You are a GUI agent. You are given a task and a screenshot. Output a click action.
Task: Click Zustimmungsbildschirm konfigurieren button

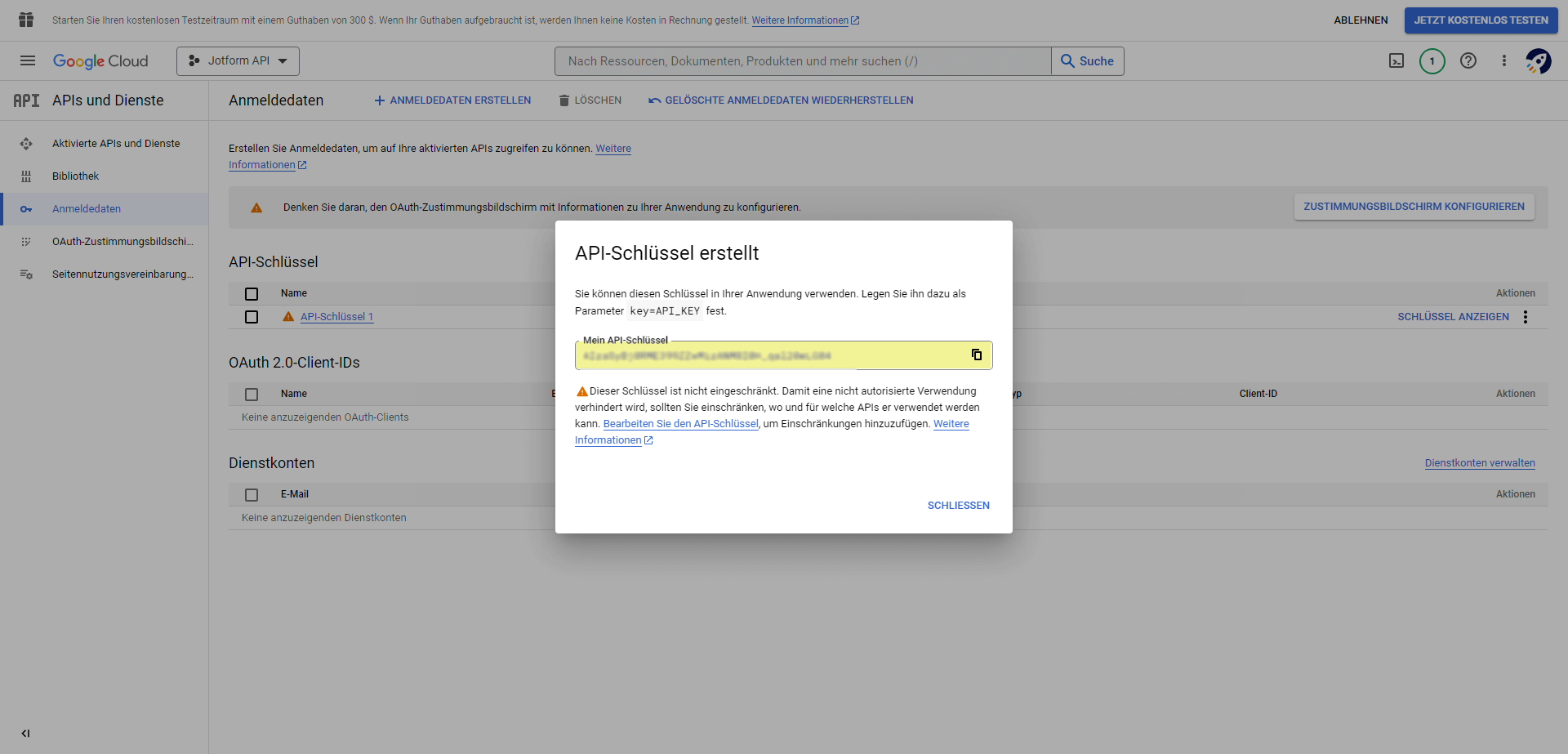coord(1414,207)
